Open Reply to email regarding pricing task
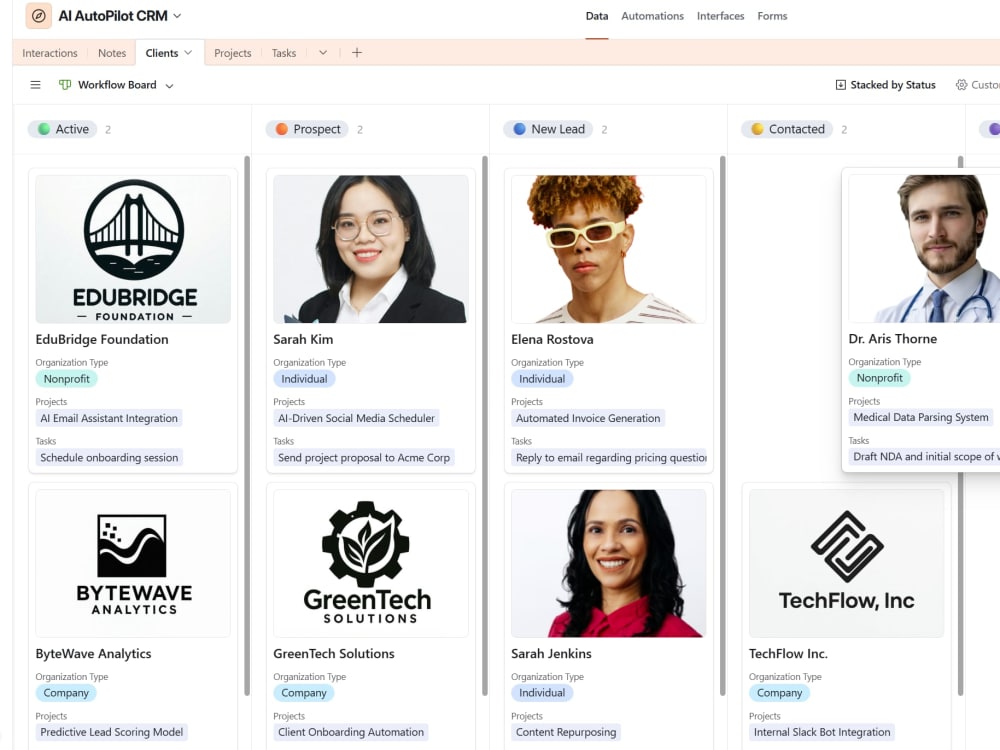The width and height of the screenshot is (1000, 750). tap(609, 458)
